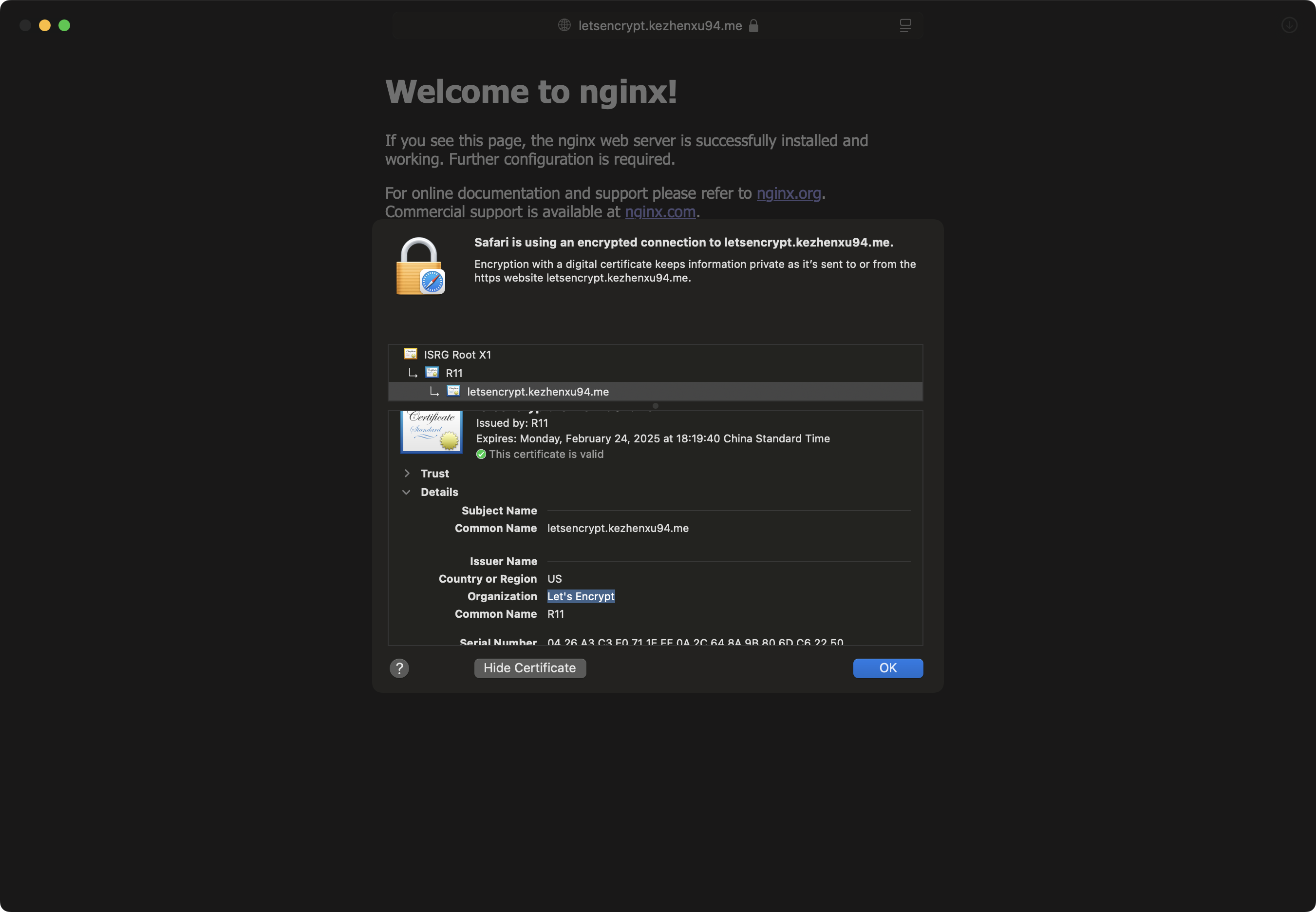Click the help question mark button
The width and height of the screenshot is (1316, 912).
(x=399, y=668)
